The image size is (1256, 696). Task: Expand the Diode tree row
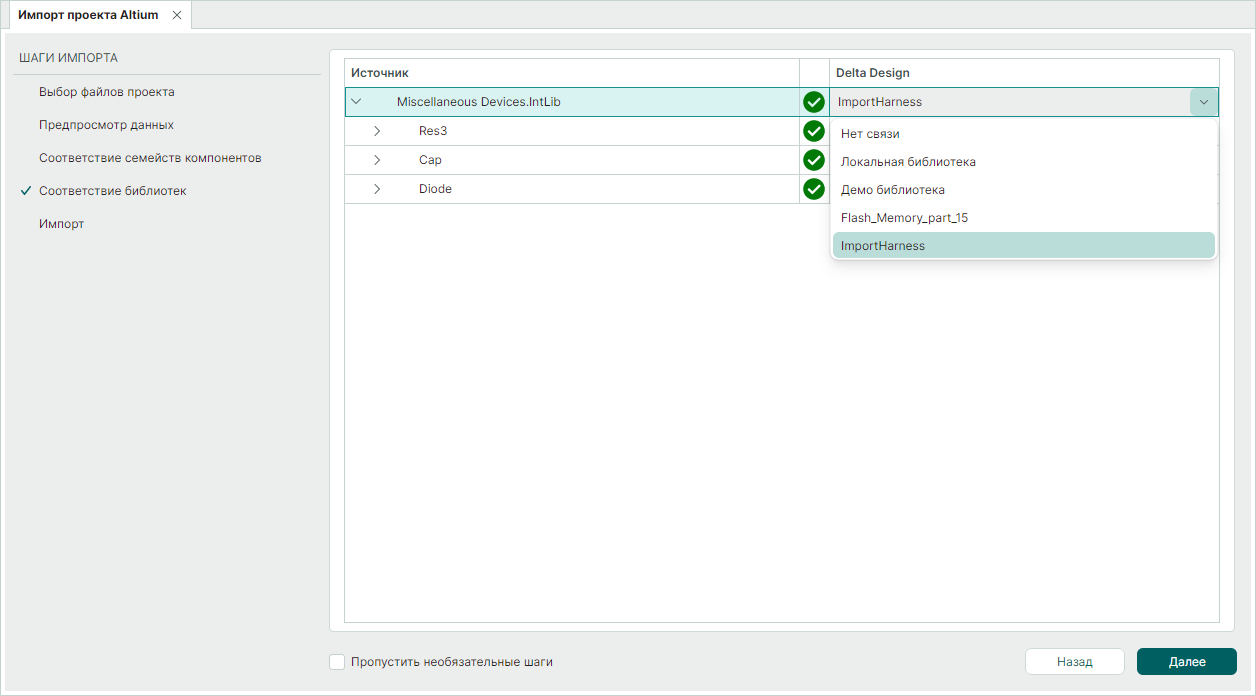(x=377, y=189)
